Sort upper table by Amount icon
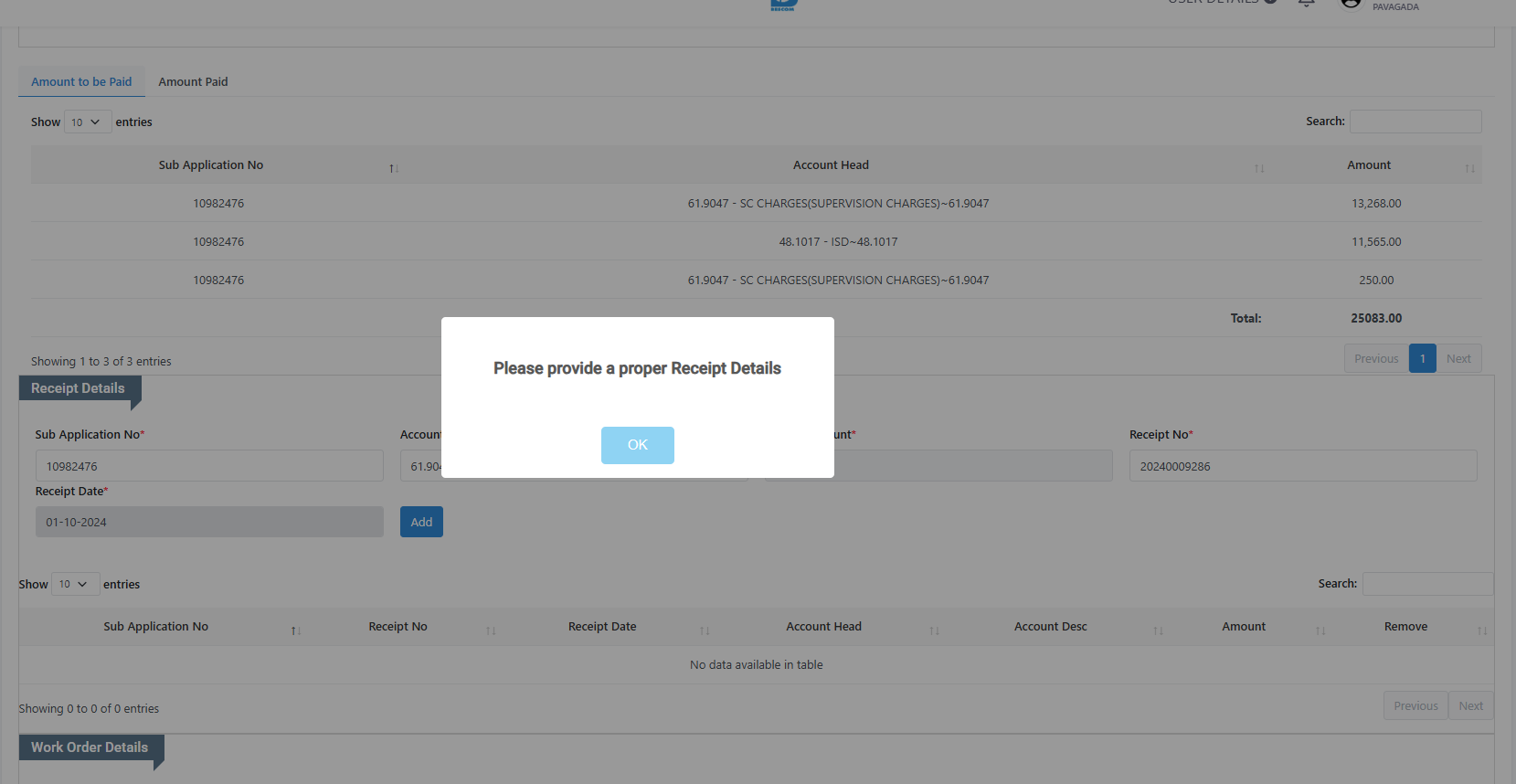Viewport: 1516px width, 784px height. click(1469, 168)
